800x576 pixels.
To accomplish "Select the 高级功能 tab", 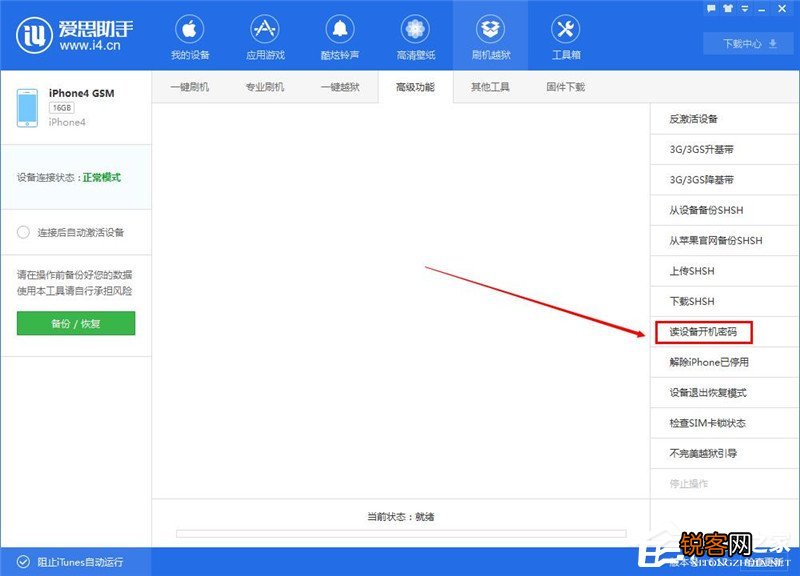I will pos(415,87).
